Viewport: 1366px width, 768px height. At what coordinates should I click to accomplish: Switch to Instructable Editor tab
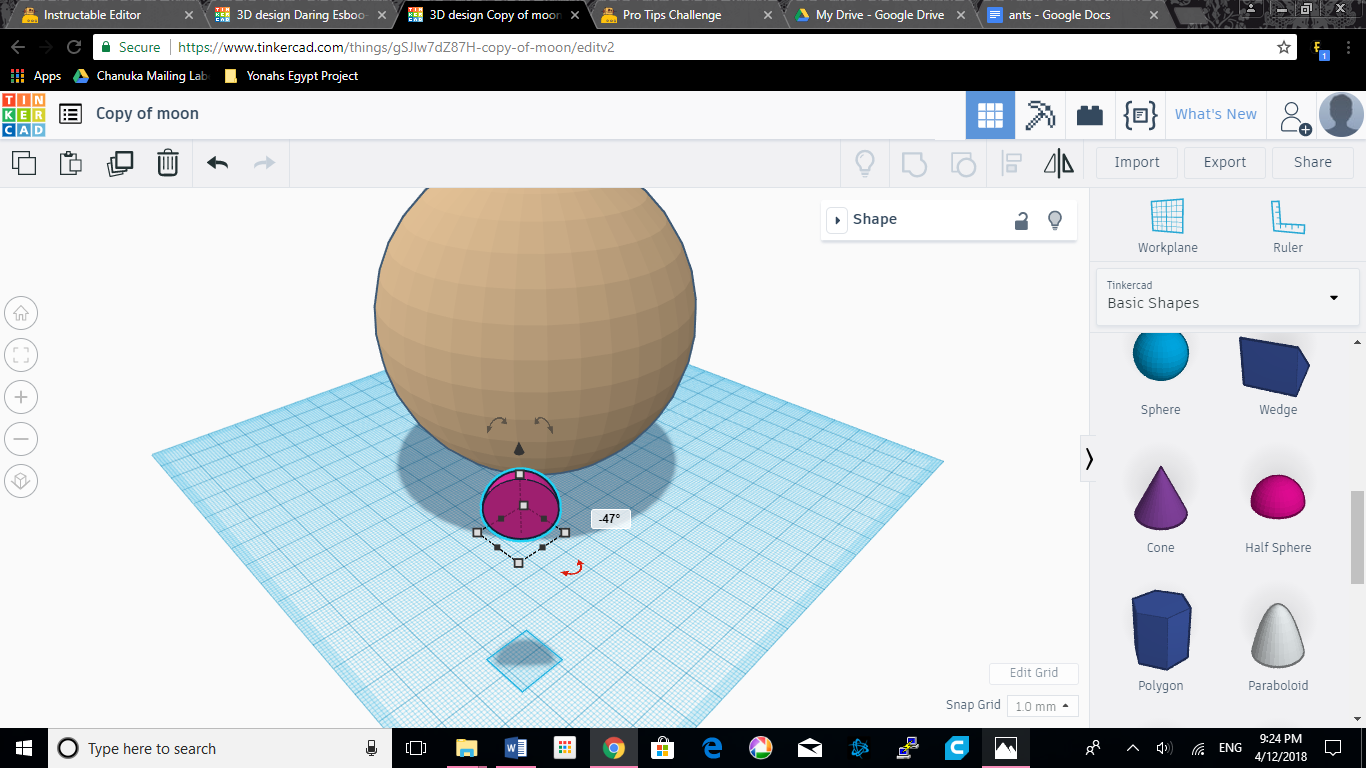pyautogui.click(x=105, y=15)
